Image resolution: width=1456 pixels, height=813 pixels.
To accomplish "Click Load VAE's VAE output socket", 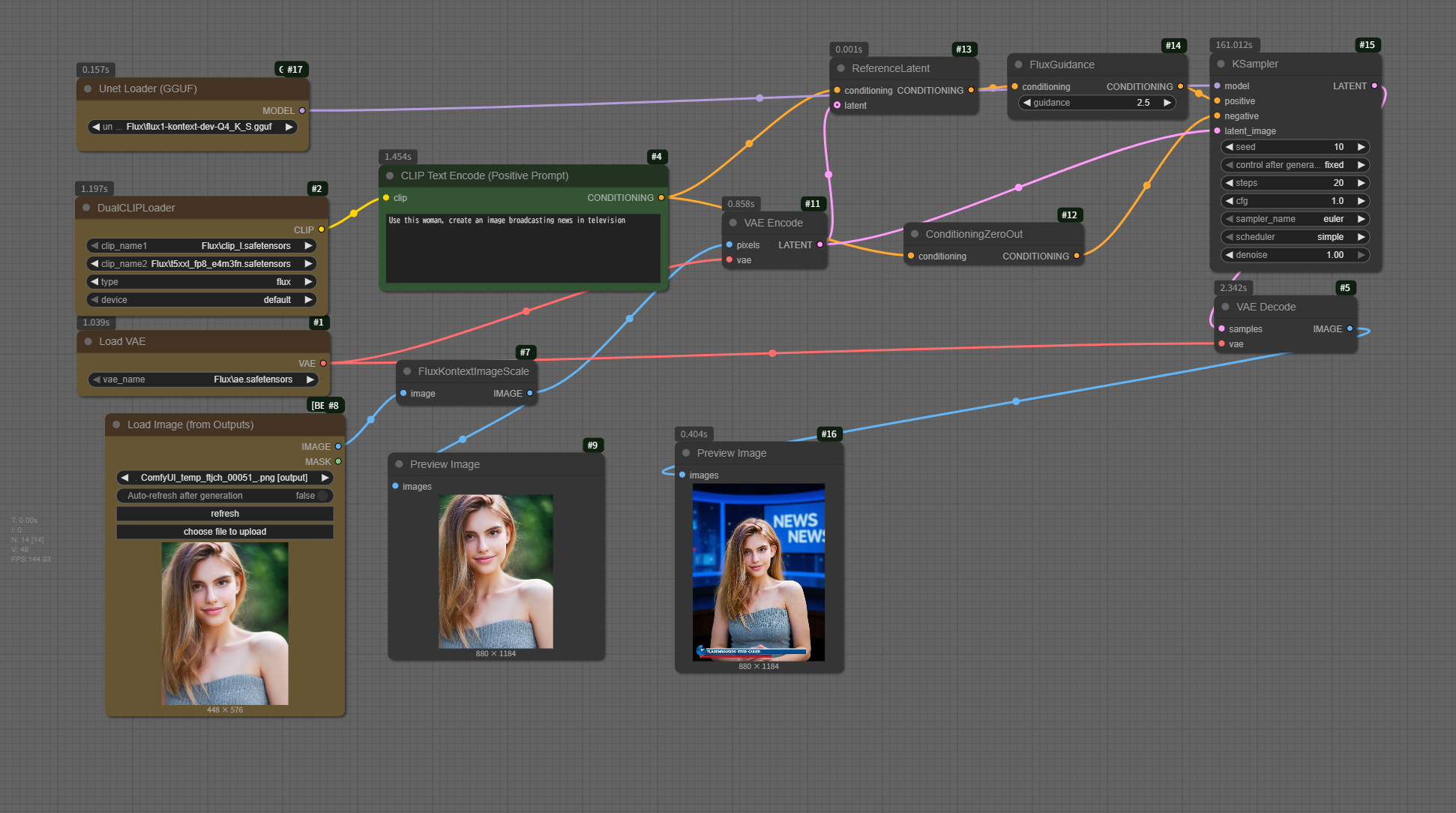I will [x=323, y=364].
